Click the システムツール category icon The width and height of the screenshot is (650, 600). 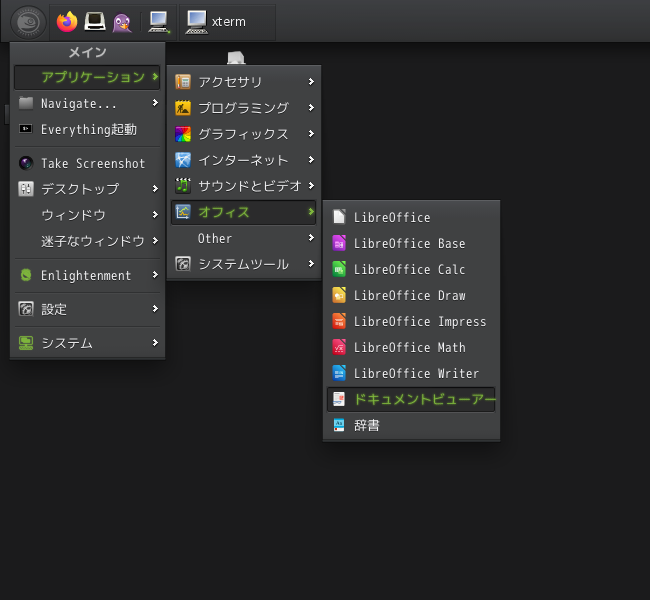[183, 264]
